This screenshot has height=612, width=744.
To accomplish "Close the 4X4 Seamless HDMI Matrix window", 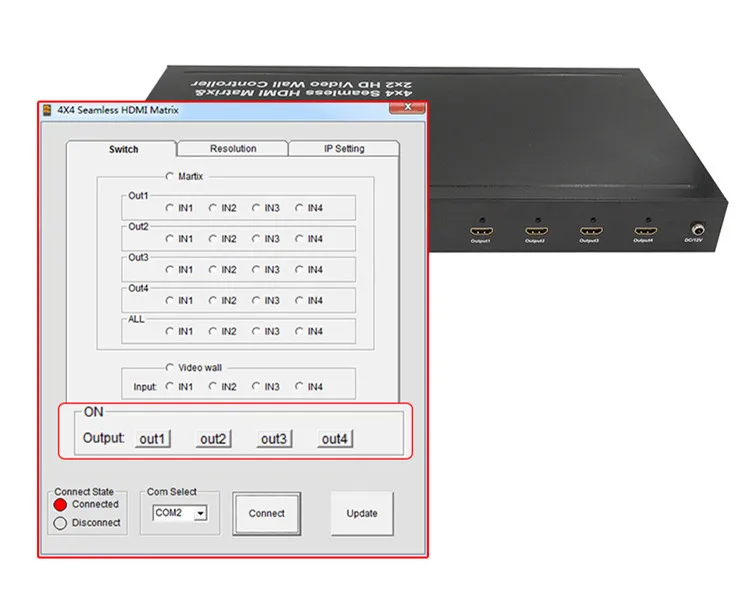I will point(407,108).
